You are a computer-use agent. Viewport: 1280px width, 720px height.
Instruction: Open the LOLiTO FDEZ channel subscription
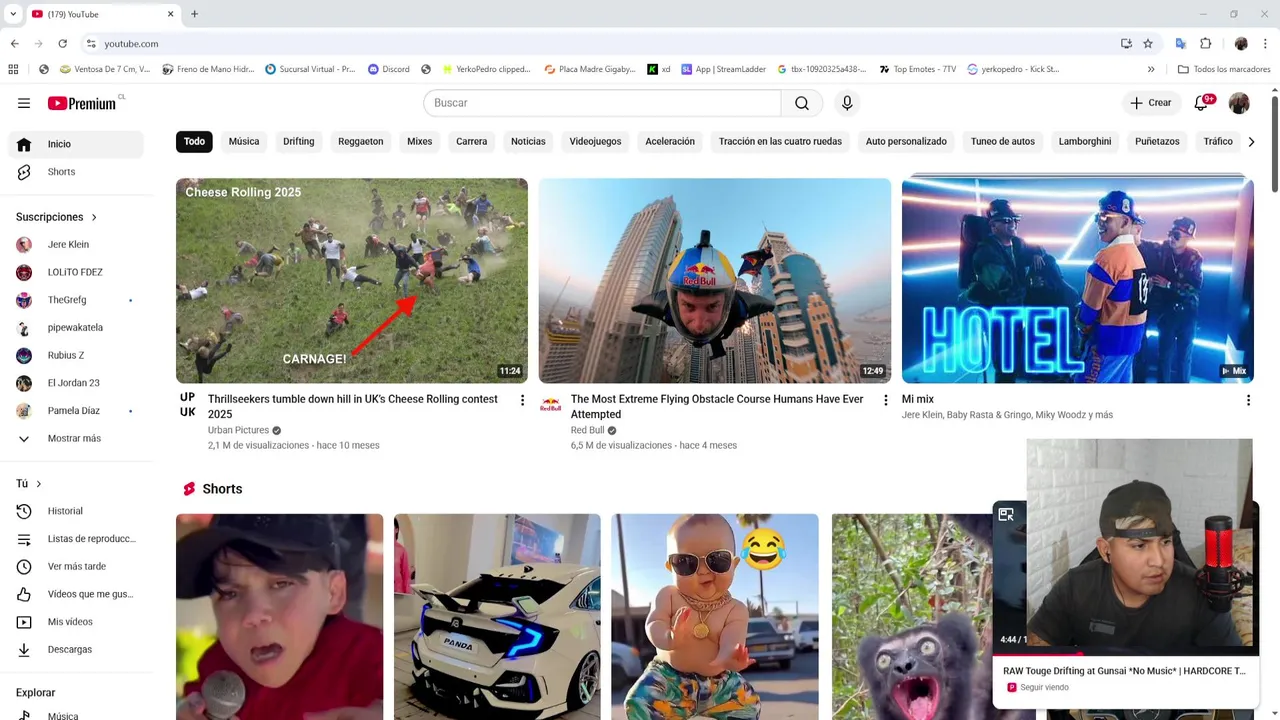(x=76, y=272)
